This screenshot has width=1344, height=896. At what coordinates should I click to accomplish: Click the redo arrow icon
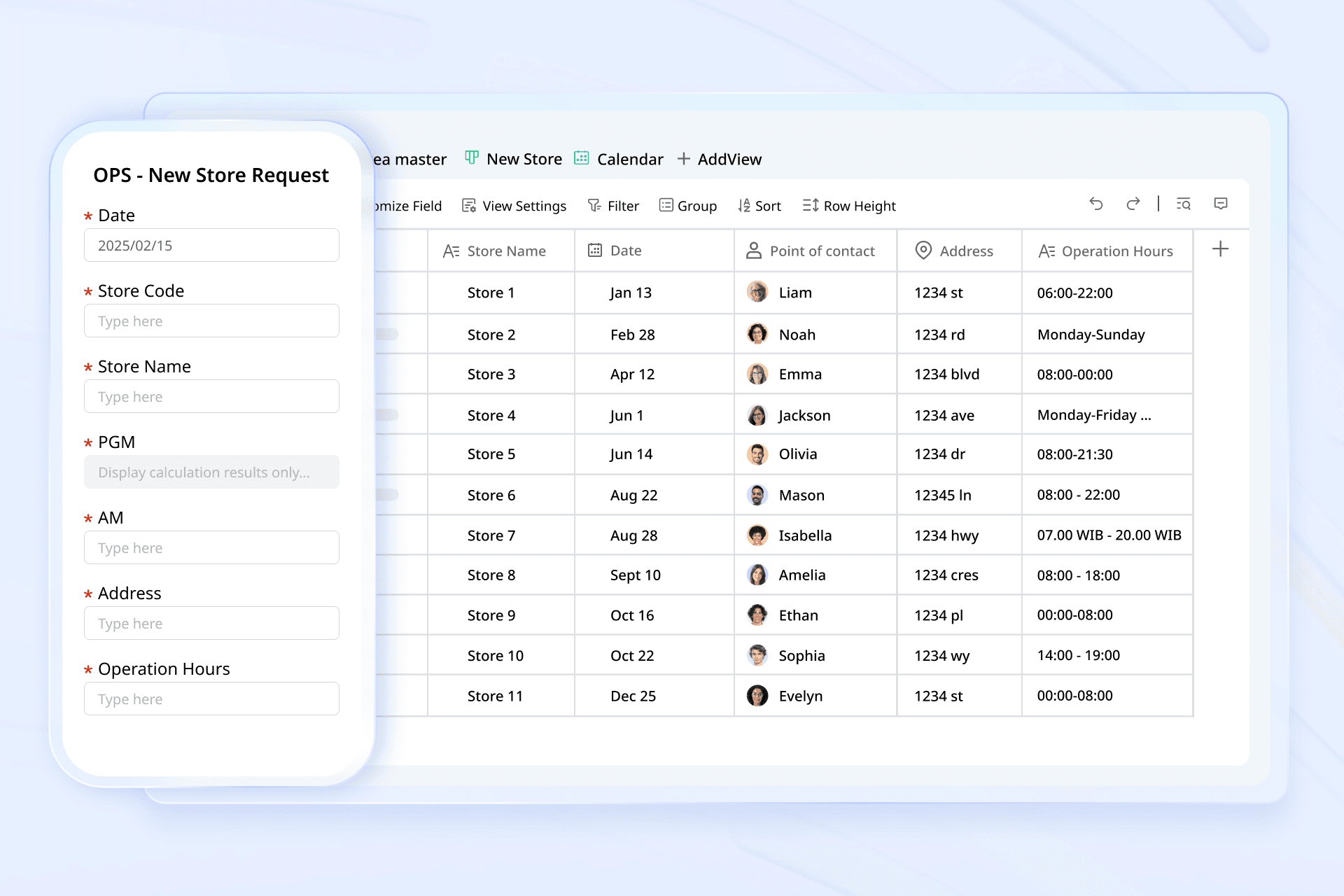(1133, 204)
